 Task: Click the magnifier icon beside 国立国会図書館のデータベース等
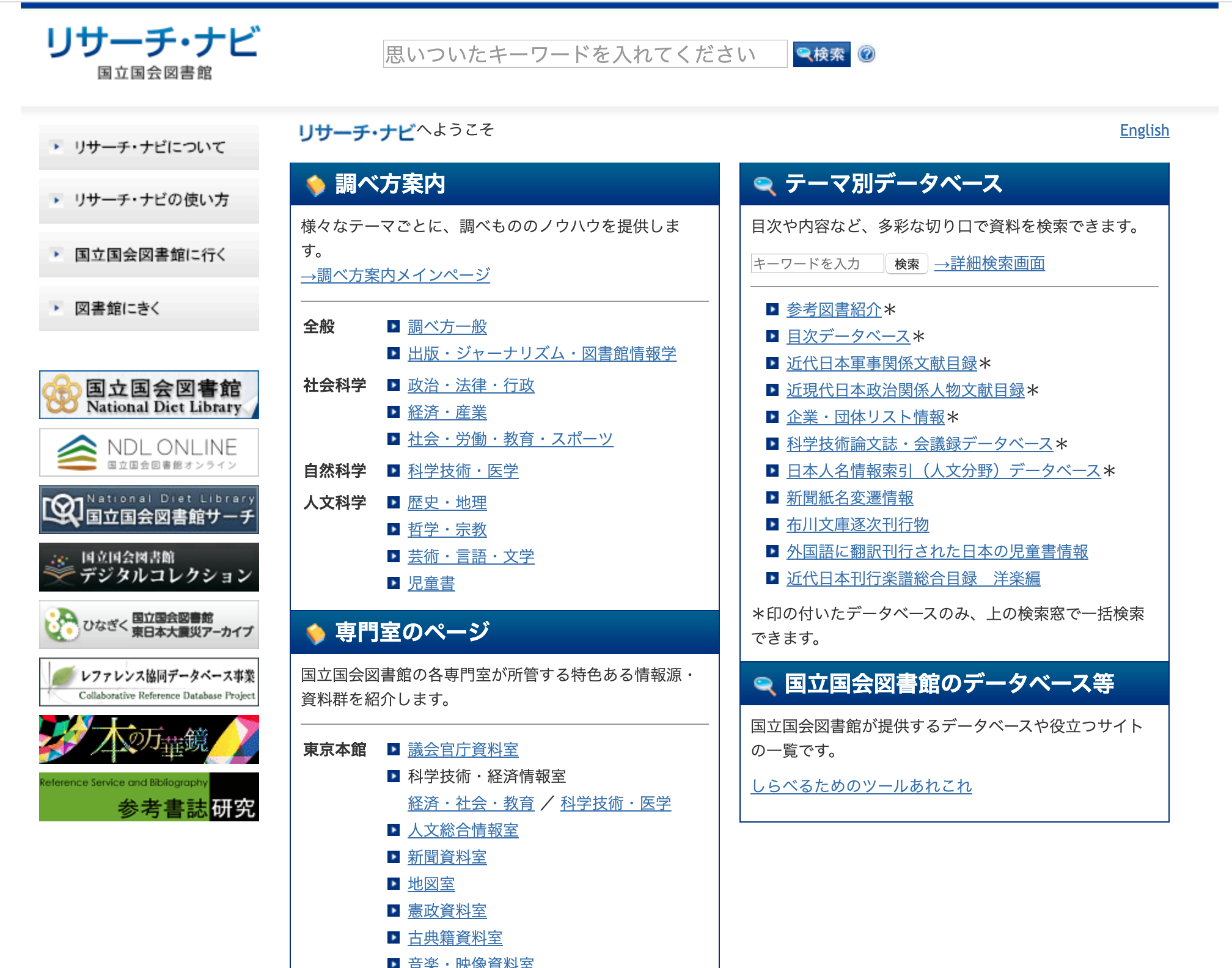(x=765, y=684)
